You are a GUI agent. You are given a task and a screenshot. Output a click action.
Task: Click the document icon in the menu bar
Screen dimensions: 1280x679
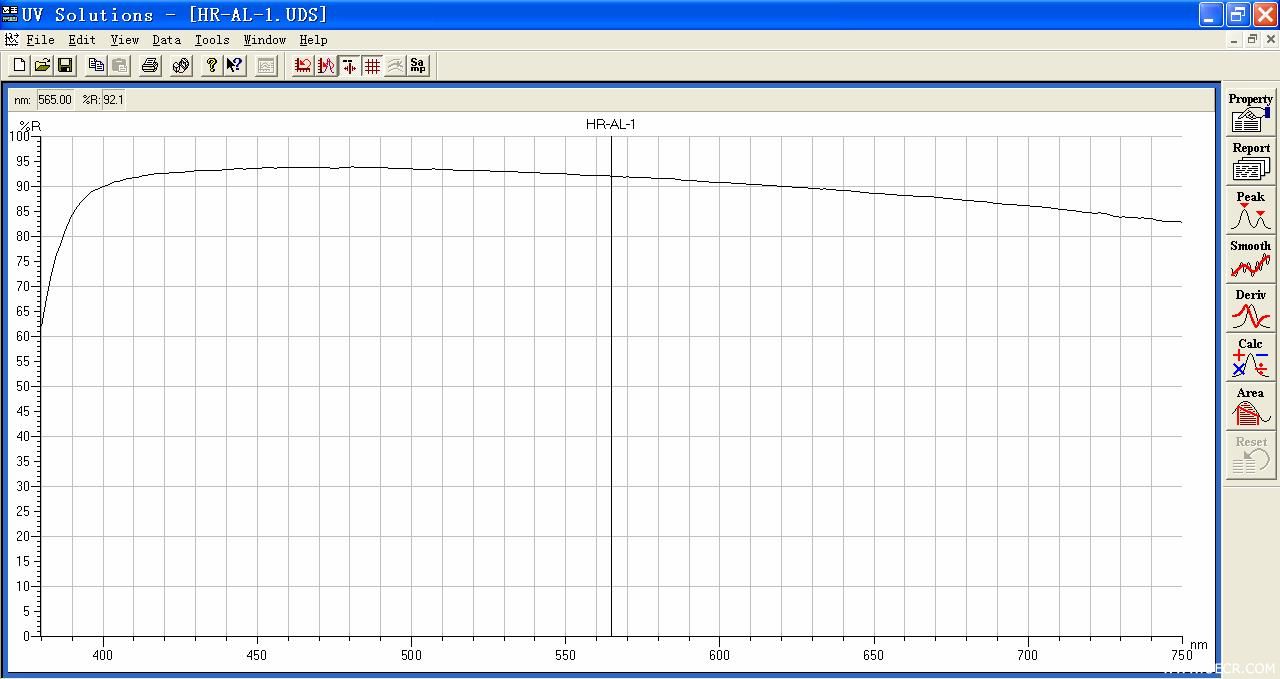(x=12, y=40)
